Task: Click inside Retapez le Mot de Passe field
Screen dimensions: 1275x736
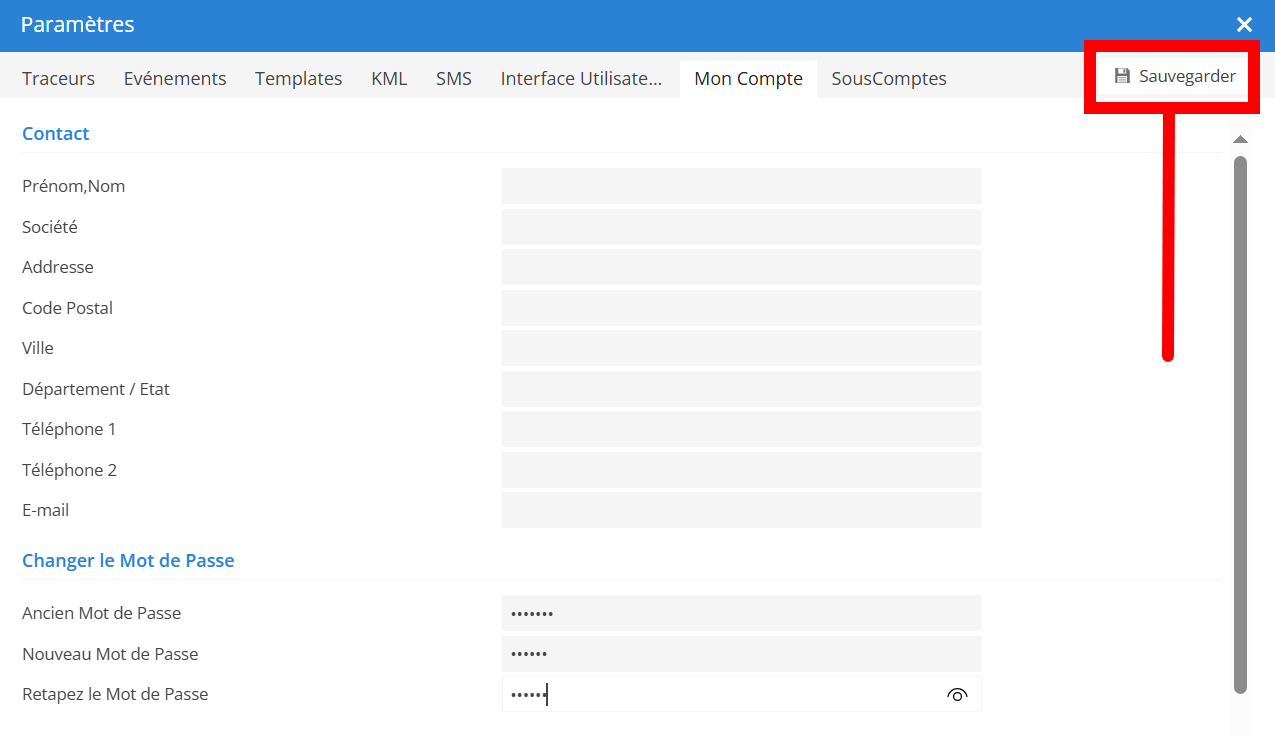Action: point(742,694)
